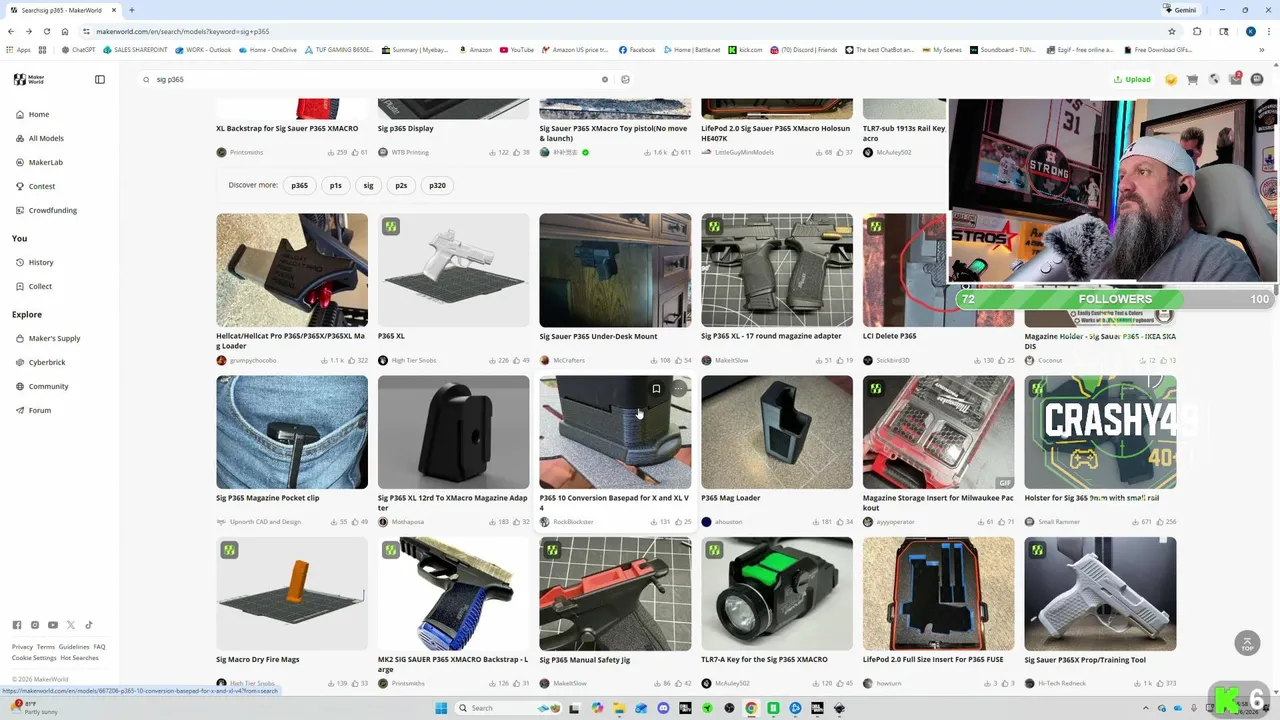This screenshot has height=720, width=1280.
Task: Open the ChatGPT bookmark
Action: point(78,50)
